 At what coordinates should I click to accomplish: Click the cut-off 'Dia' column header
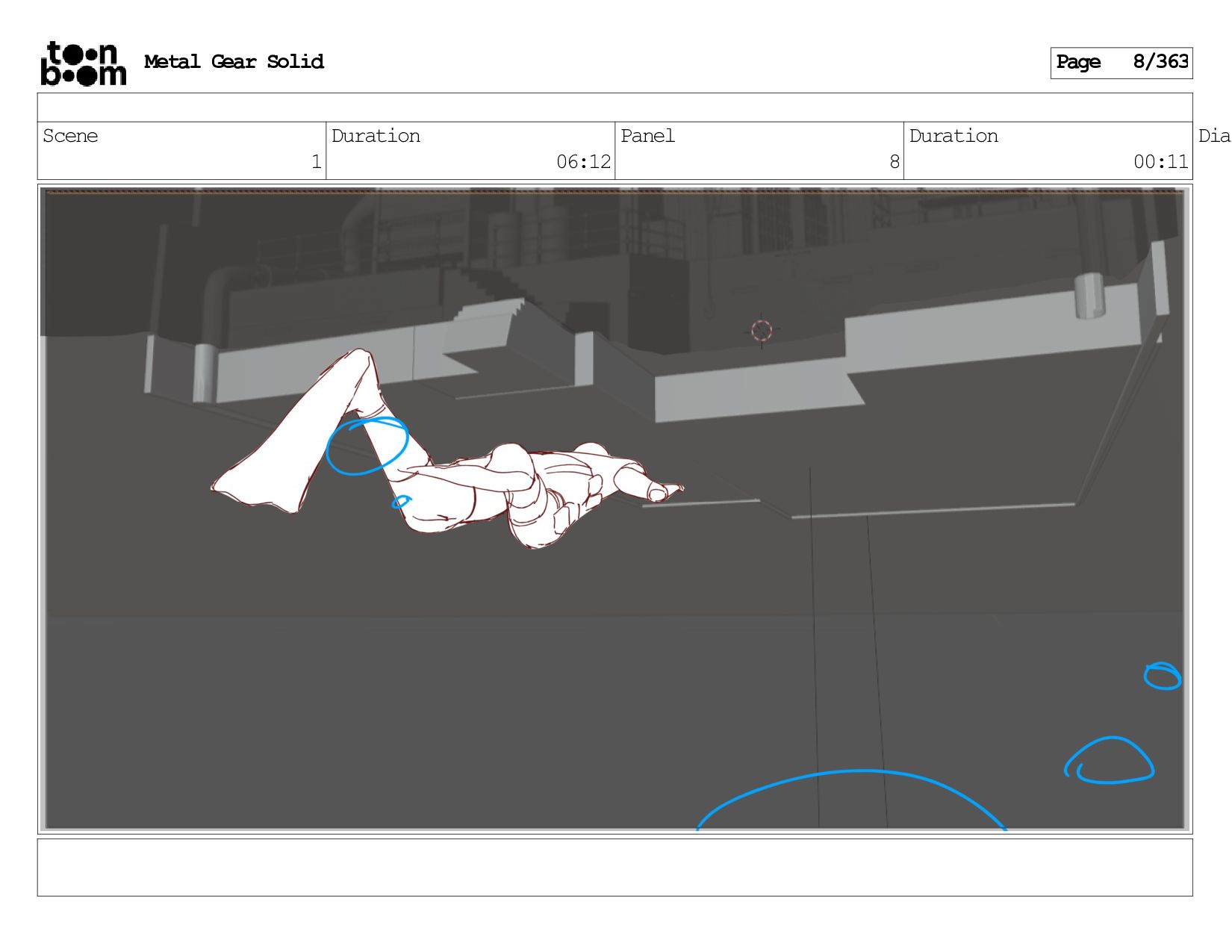[x=1214, y=136]
